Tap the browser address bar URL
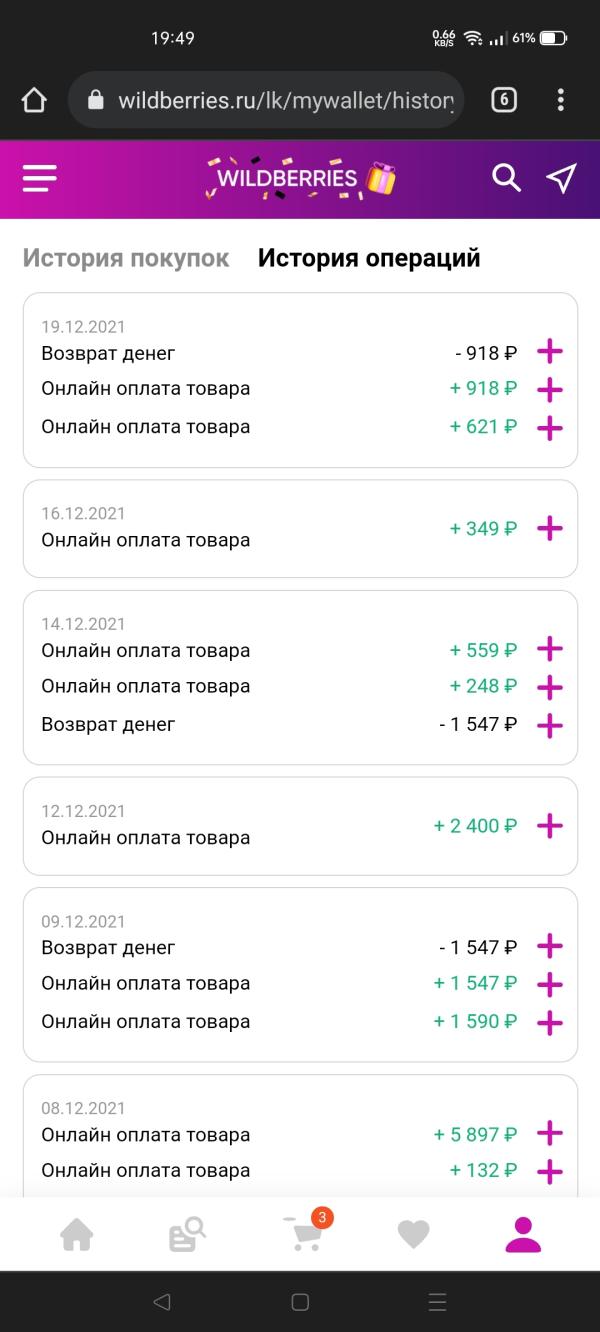Image resolution: width=600 pixels, height=1332 pixels. click(285, 100)
